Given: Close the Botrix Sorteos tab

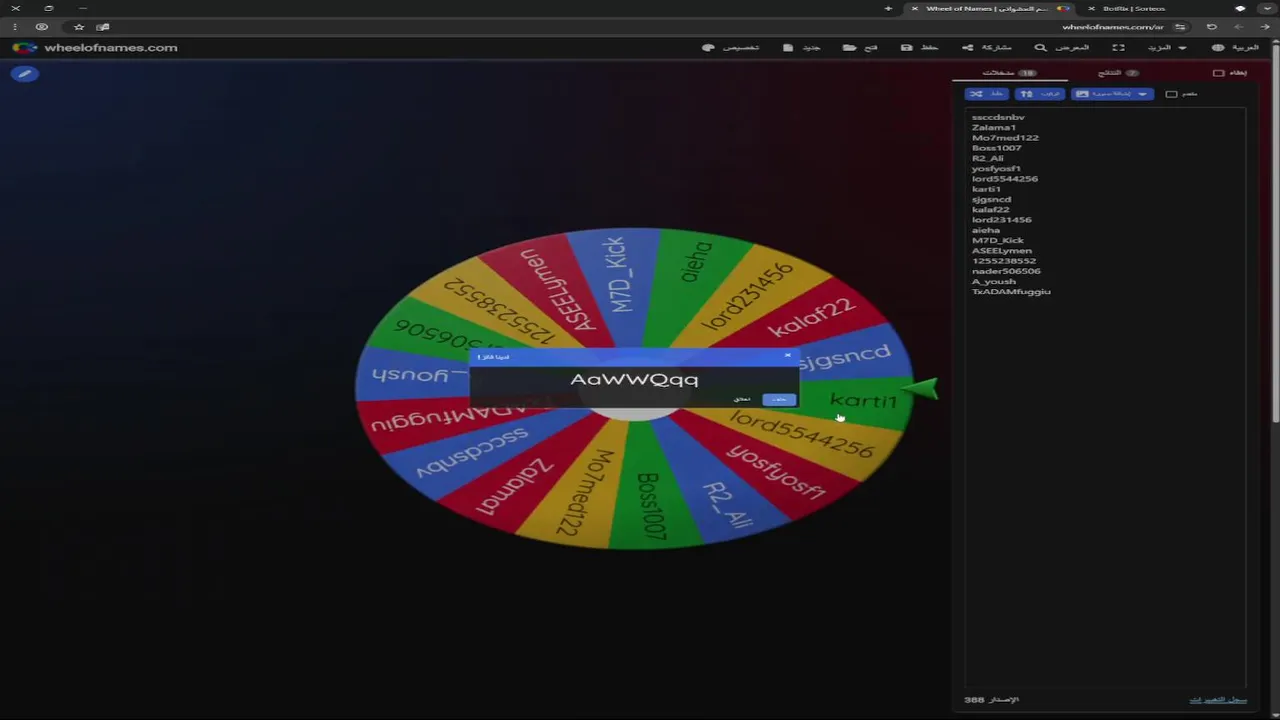Looking at the screenshot, I should (1091, 9).
